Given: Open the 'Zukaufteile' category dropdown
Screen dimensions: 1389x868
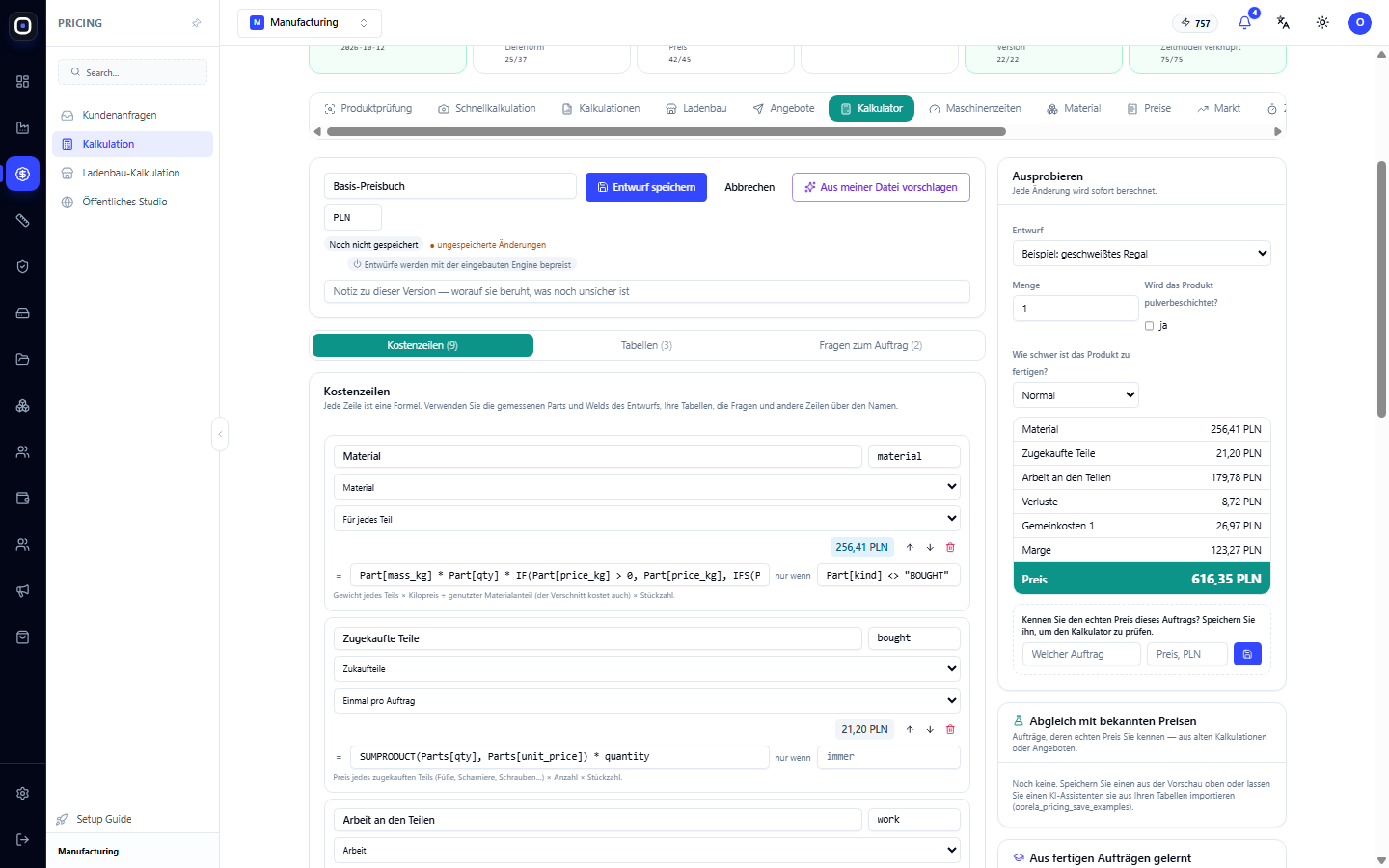Looking at the screenshot, I should click(x=647, y=669).
